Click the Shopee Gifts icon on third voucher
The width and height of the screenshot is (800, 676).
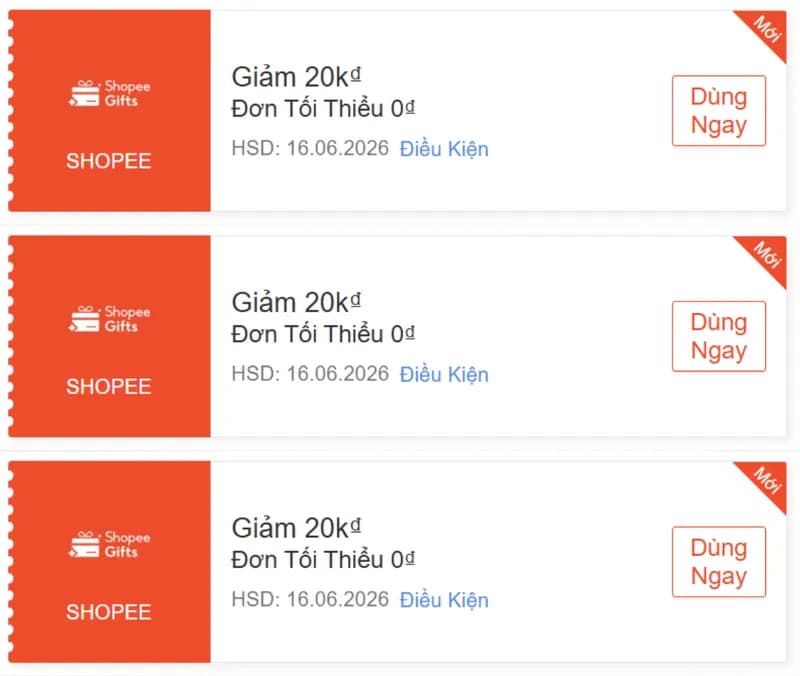pos(108,545)
